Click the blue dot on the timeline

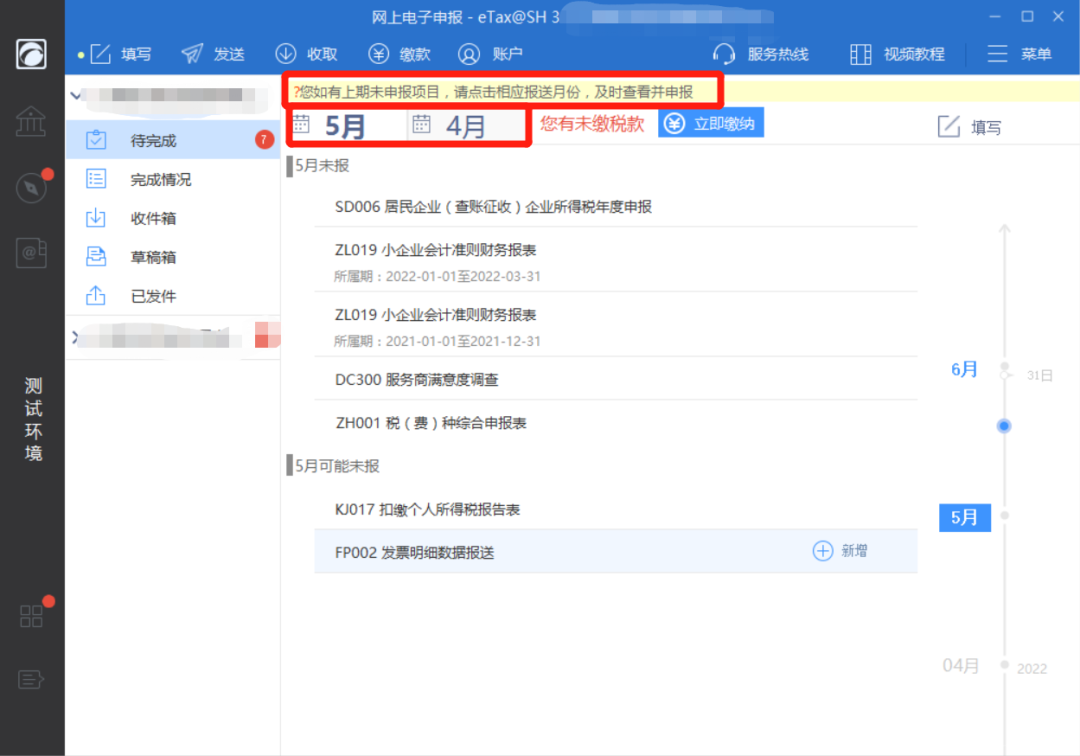(x=1004, y=426)
